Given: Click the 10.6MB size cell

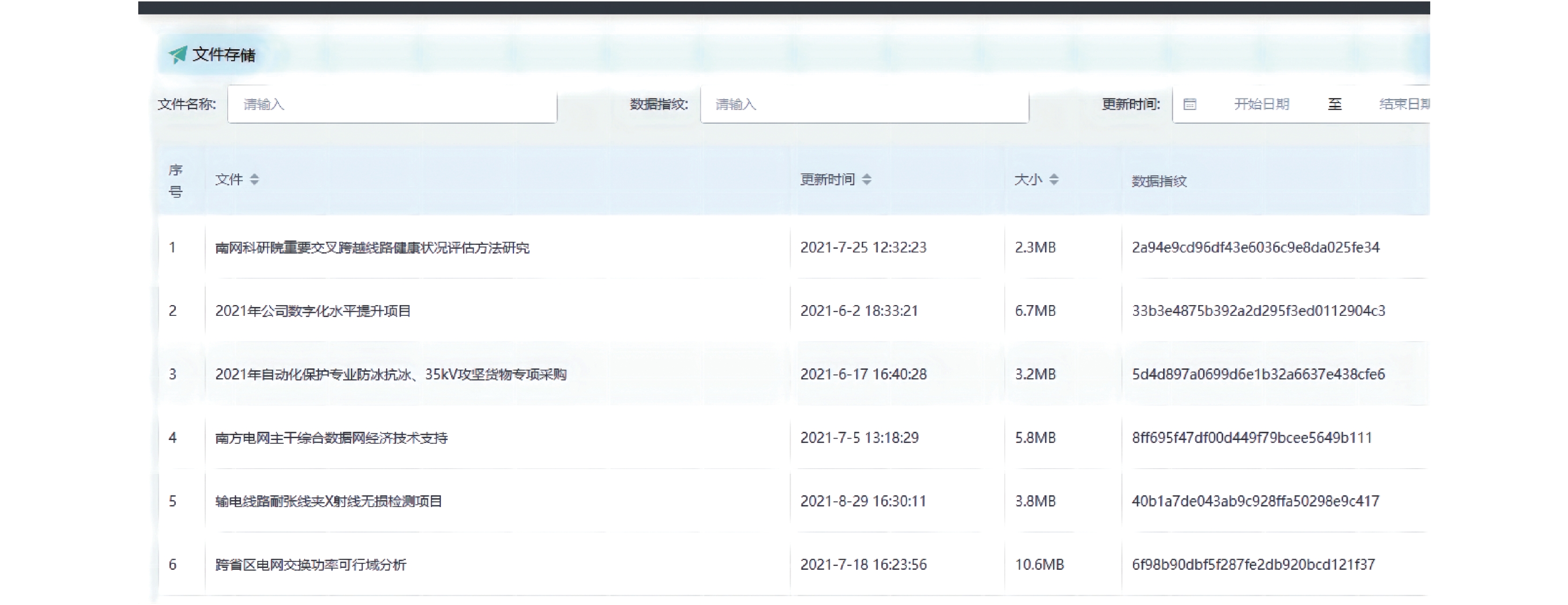Looking at the screenshot, I should coord(1039,564).
